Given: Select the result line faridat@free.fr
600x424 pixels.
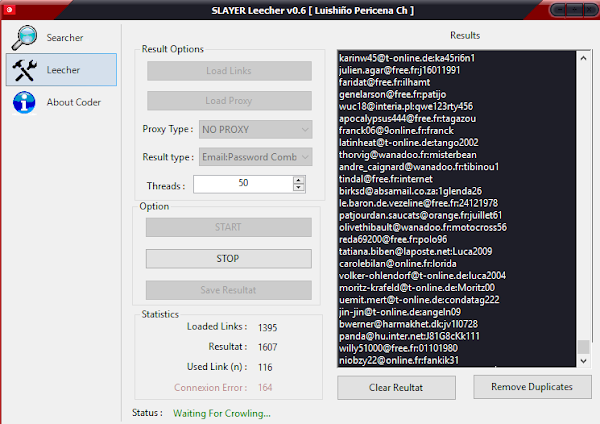Looking at the screenshot, I should (384, 82).
